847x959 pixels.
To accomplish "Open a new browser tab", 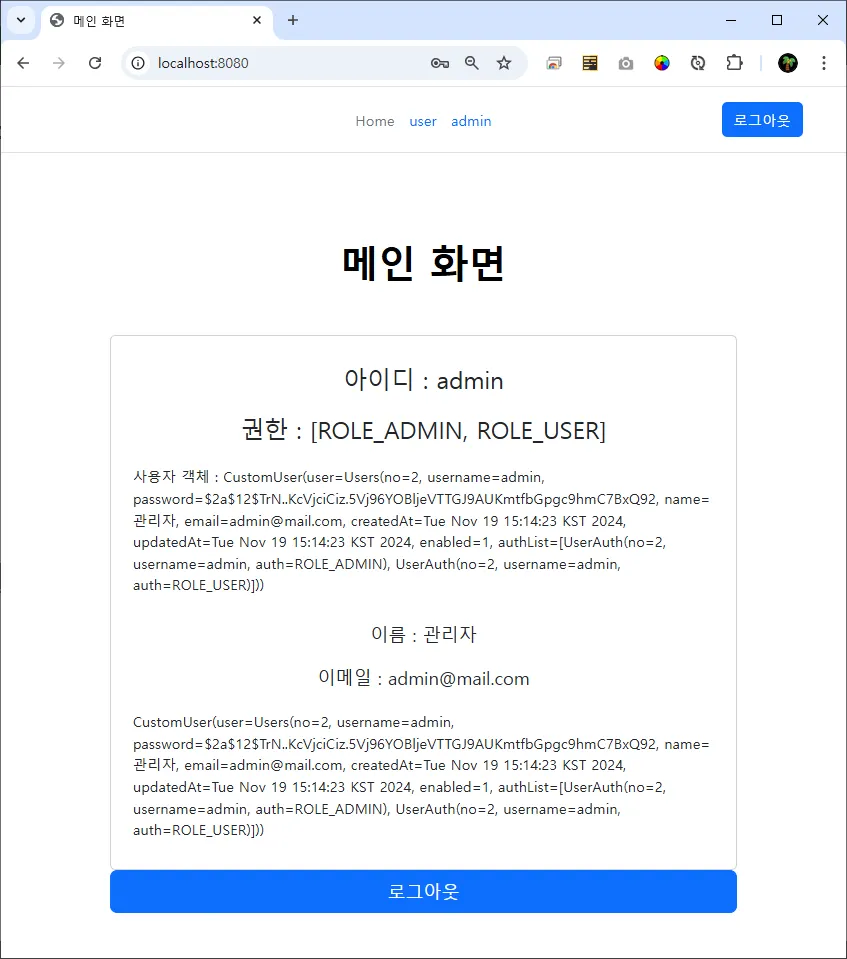I will 293,20.
